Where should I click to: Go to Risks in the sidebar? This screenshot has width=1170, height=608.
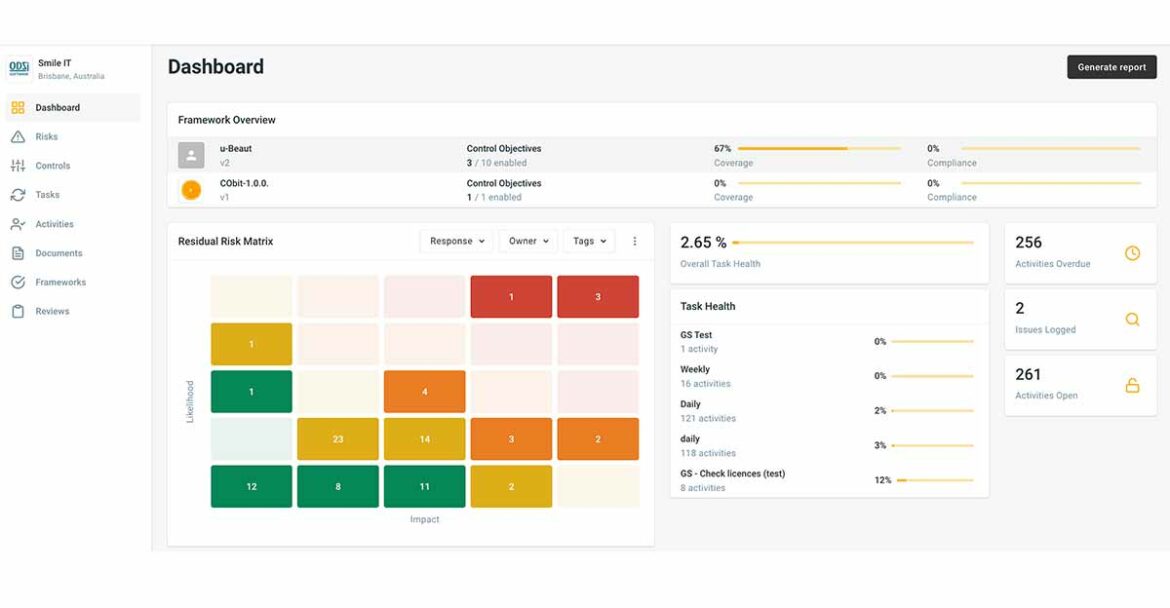tap(73, 137)
